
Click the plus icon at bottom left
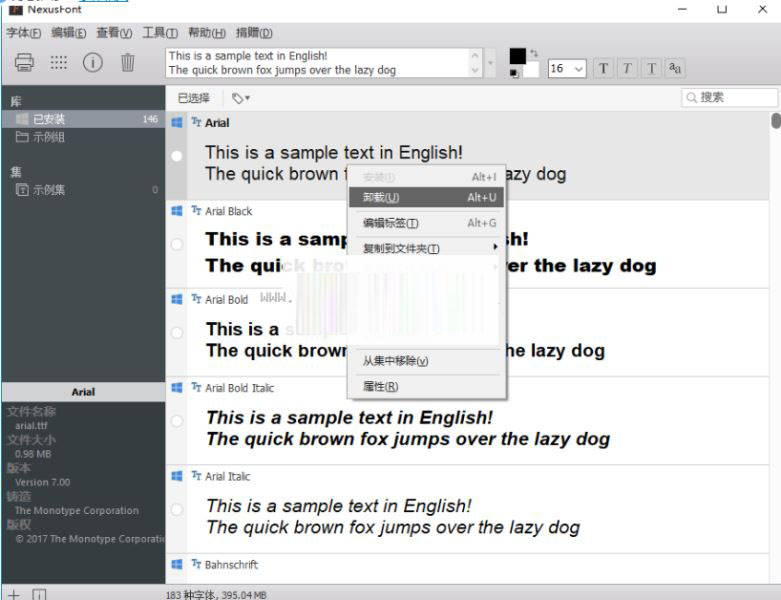pyautogui.click(x=14, y=593)
